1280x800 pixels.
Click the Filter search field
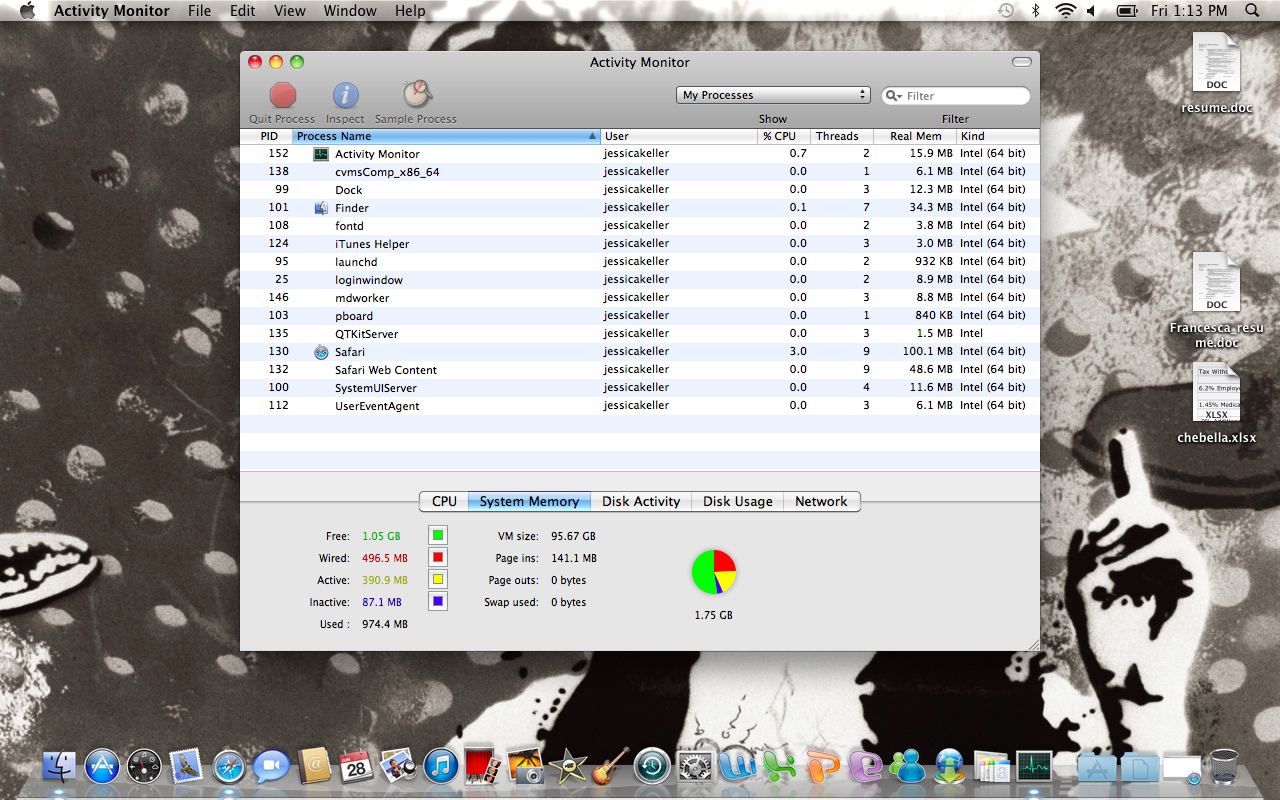[956, 96]
